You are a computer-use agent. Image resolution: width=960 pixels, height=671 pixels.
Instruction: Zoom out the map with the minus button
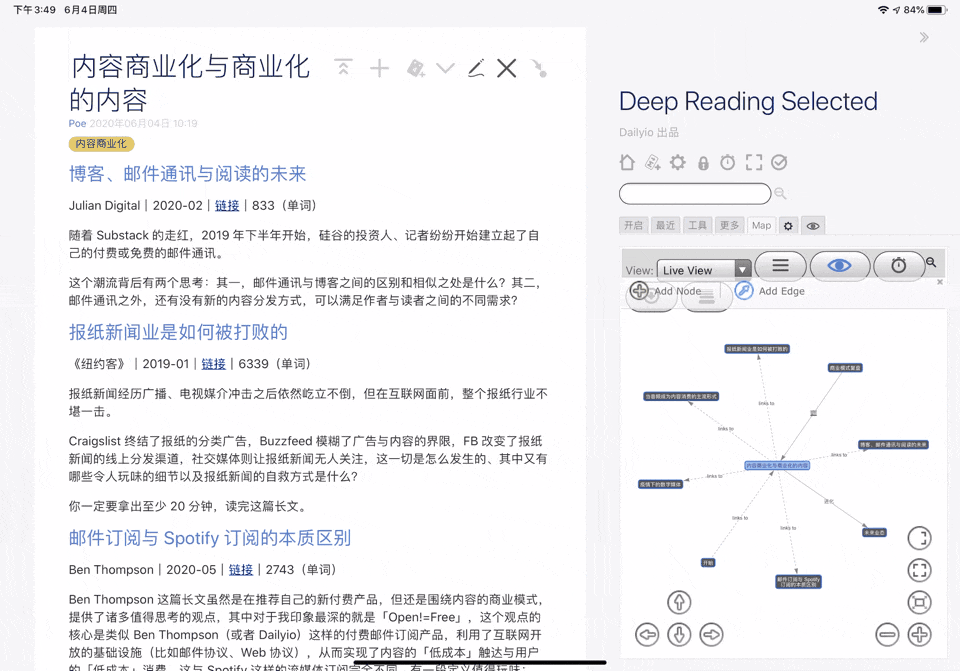pos(887,635)
